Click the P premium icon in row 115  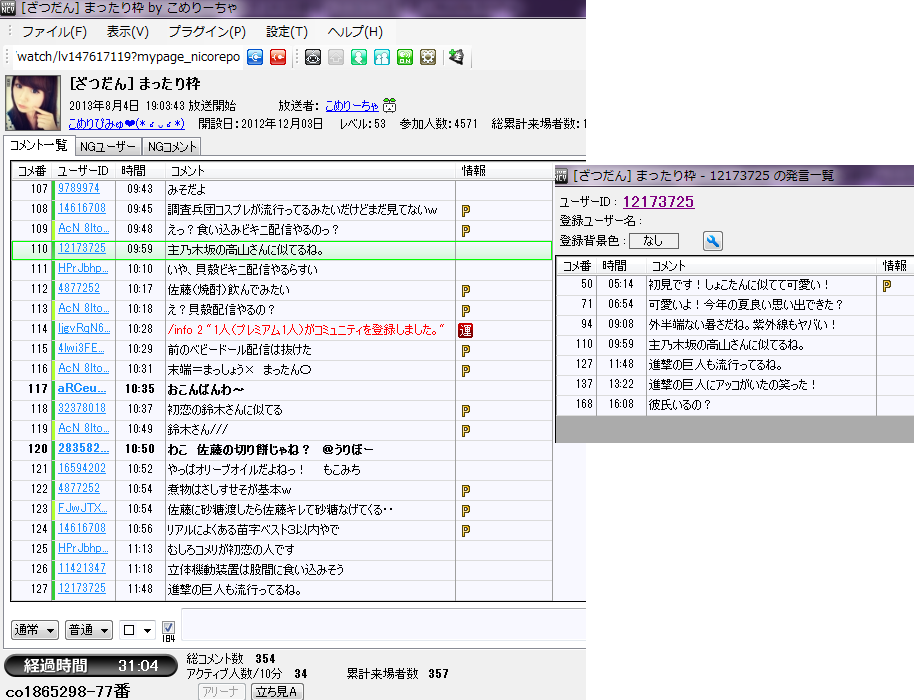466,350
